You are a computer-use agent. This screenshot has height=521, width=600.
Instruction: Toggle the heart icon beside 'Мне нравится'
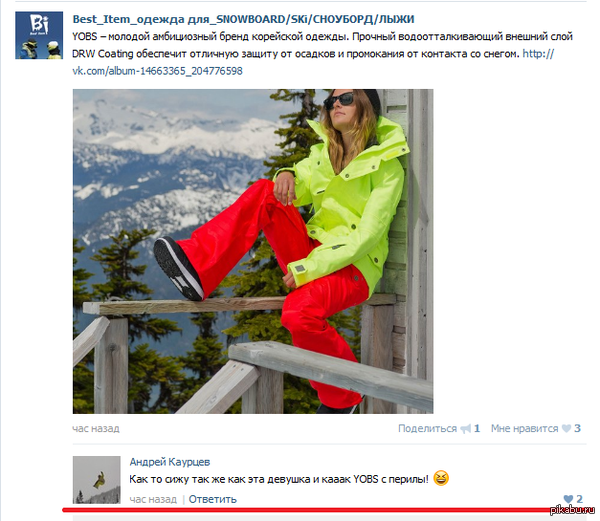pos(566,429)
